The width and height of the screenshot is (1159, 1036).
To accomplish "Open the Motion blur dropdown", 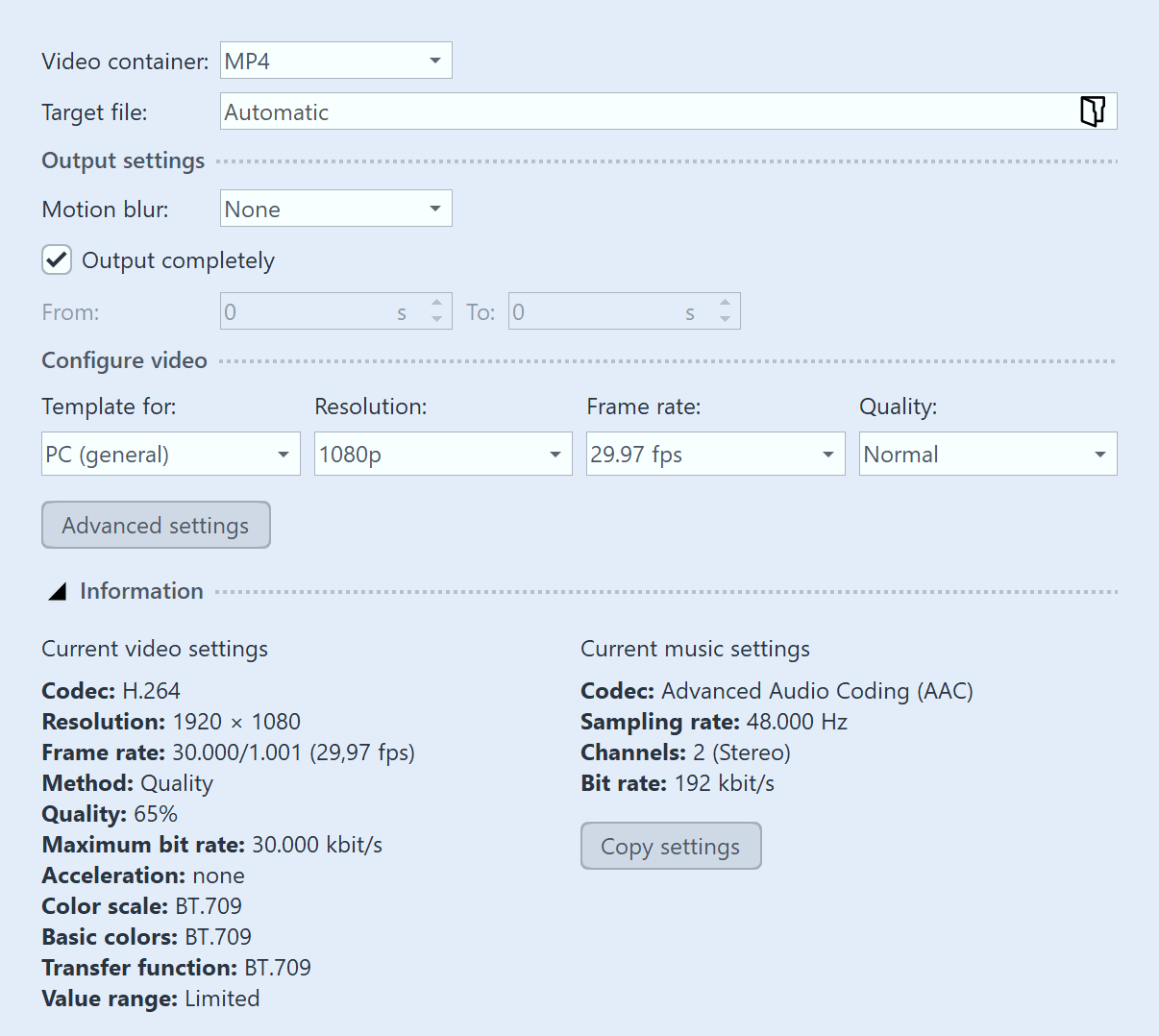I will click(x=335, y=209).
